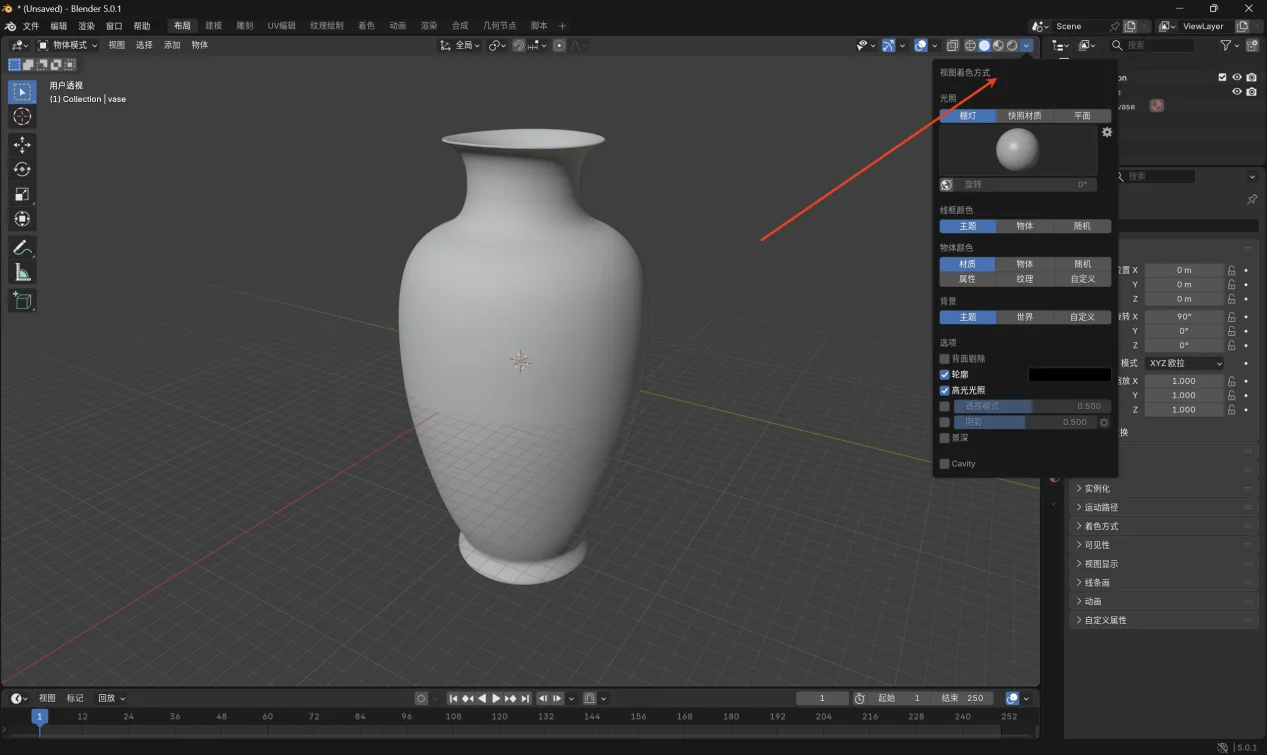
Task: Enable the 背面剔除 checkbox
Action: 945,358
